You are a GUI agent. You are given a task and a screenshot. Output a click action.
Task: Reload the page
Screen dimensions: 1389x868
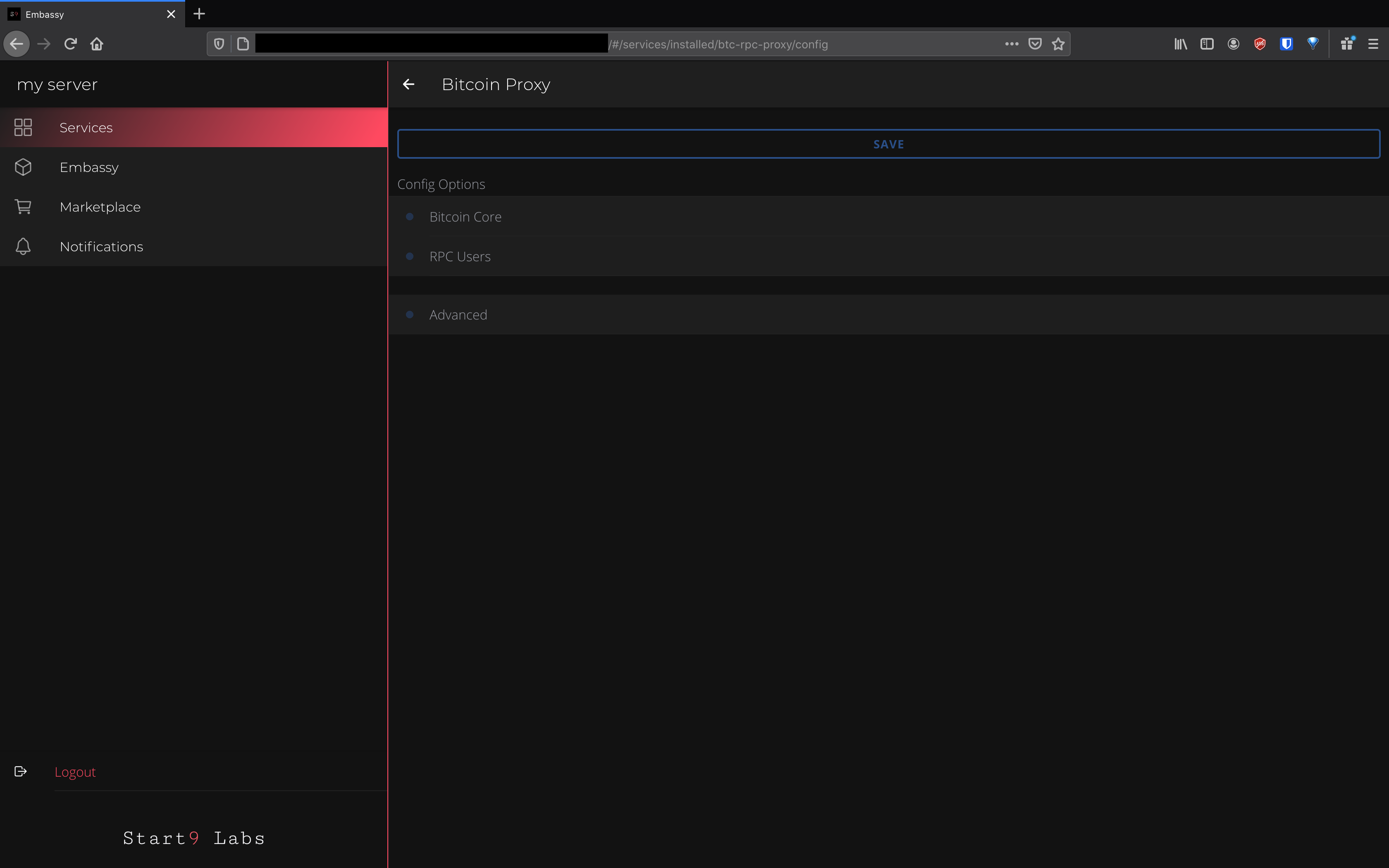pyautogui.click(x=70, y=44)
